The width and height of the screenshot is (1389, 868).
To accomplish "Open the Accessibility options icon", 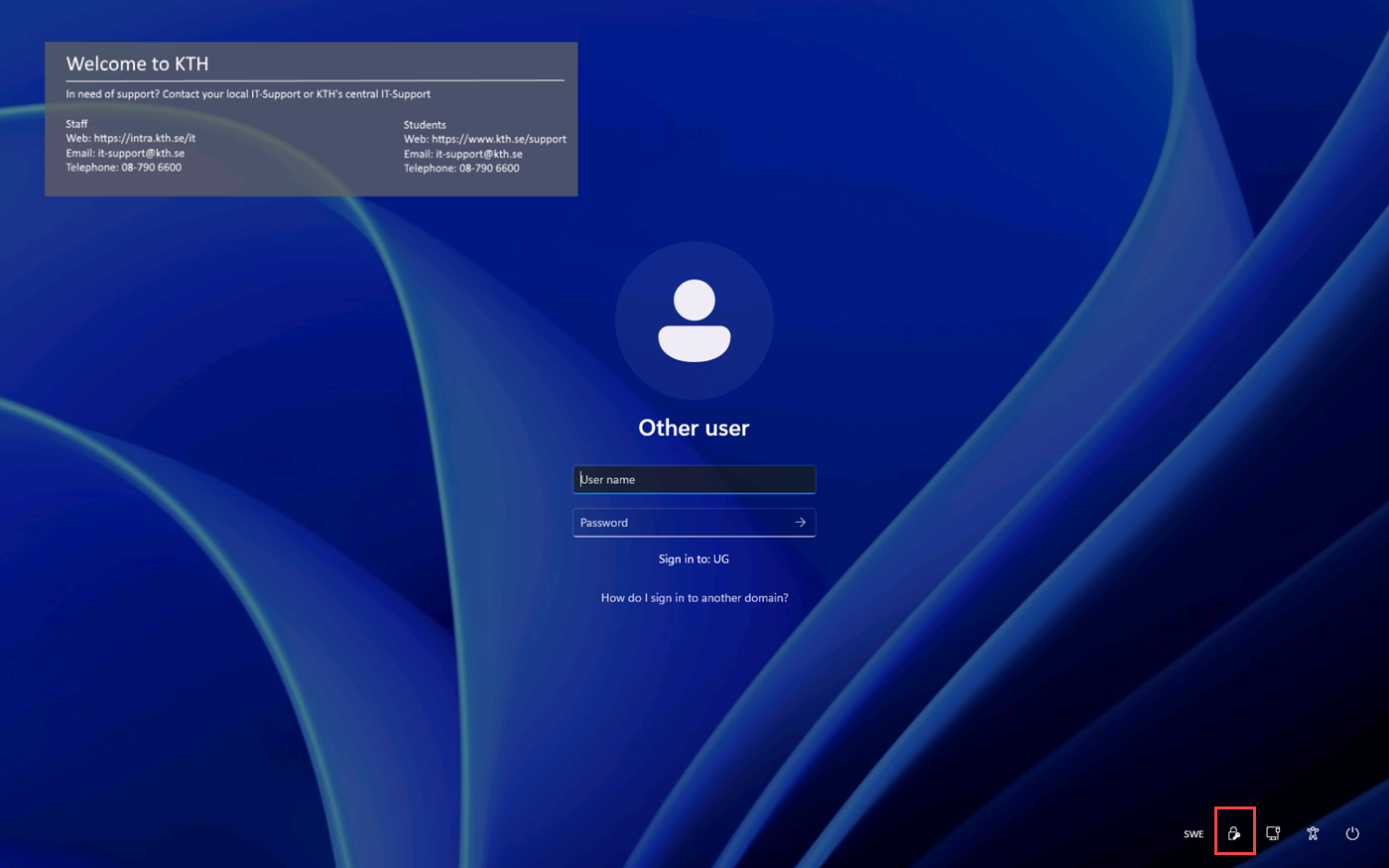I will coord(1313,833).
